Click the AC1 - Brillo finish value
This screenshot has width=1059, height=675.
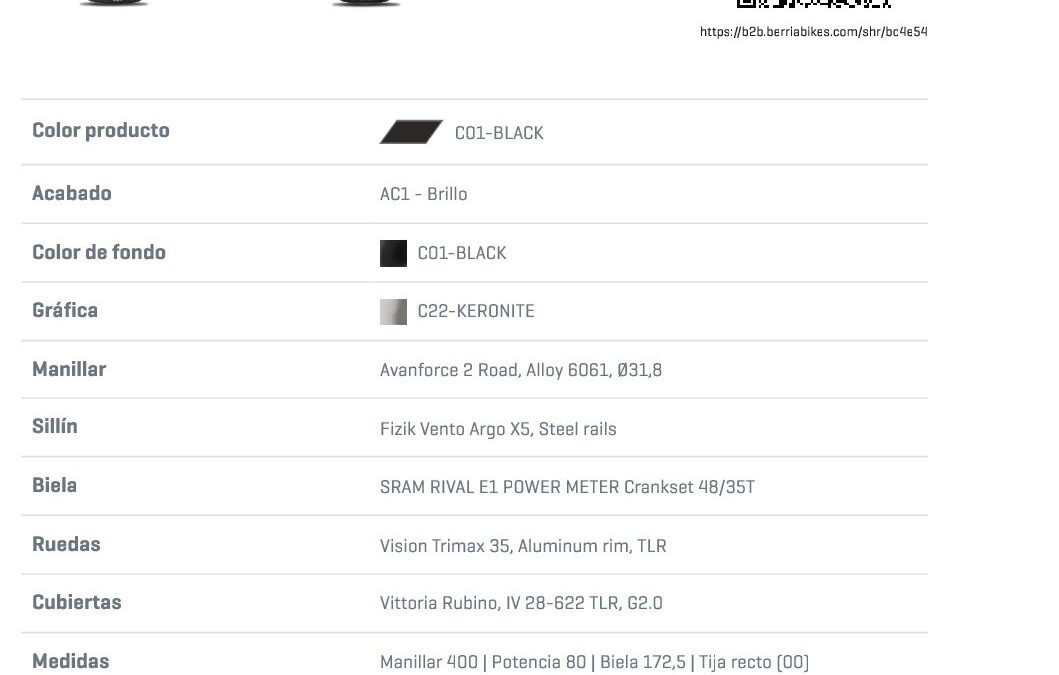(423, 194)
